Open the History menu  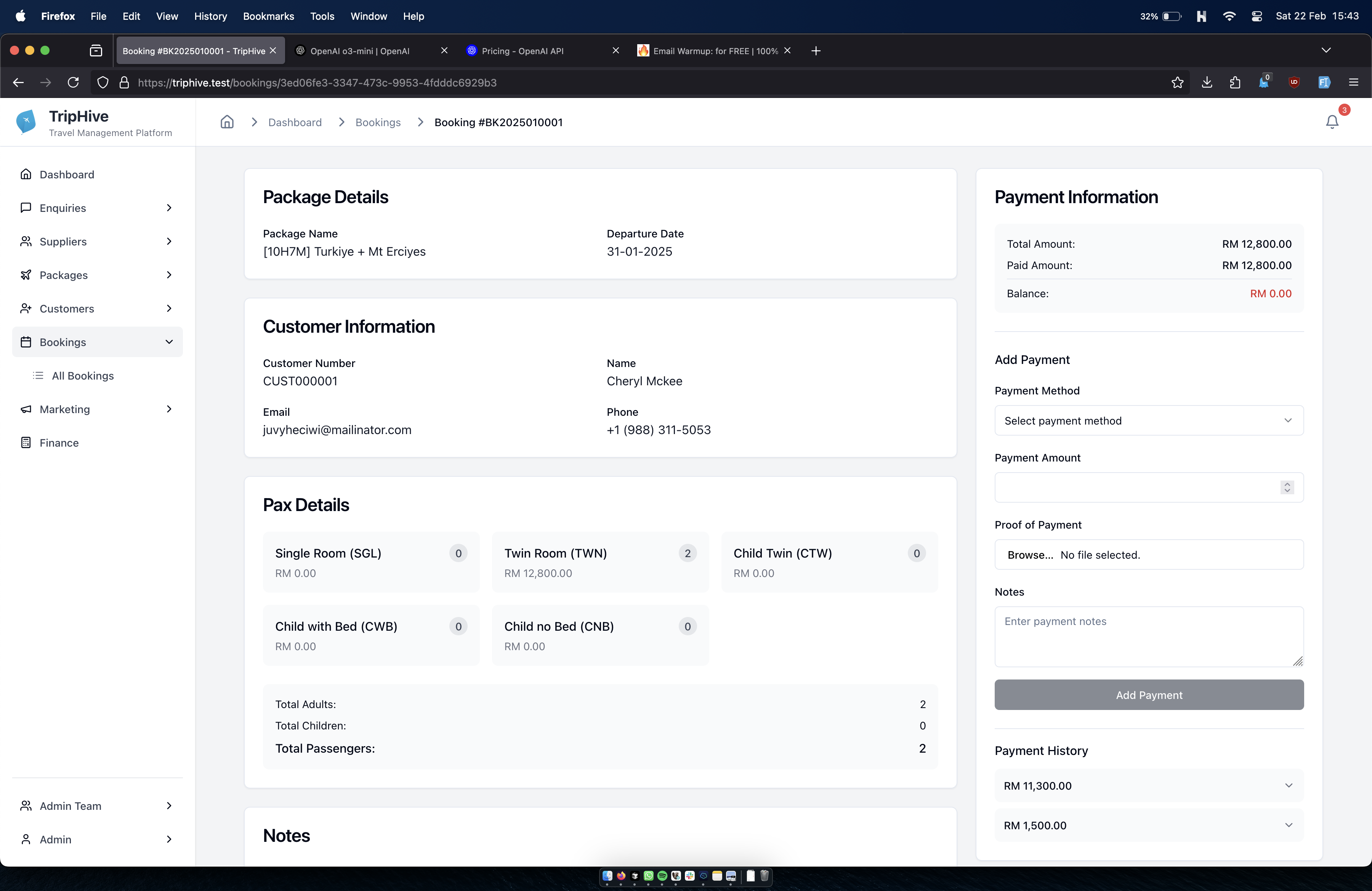(x=210, y=16)
